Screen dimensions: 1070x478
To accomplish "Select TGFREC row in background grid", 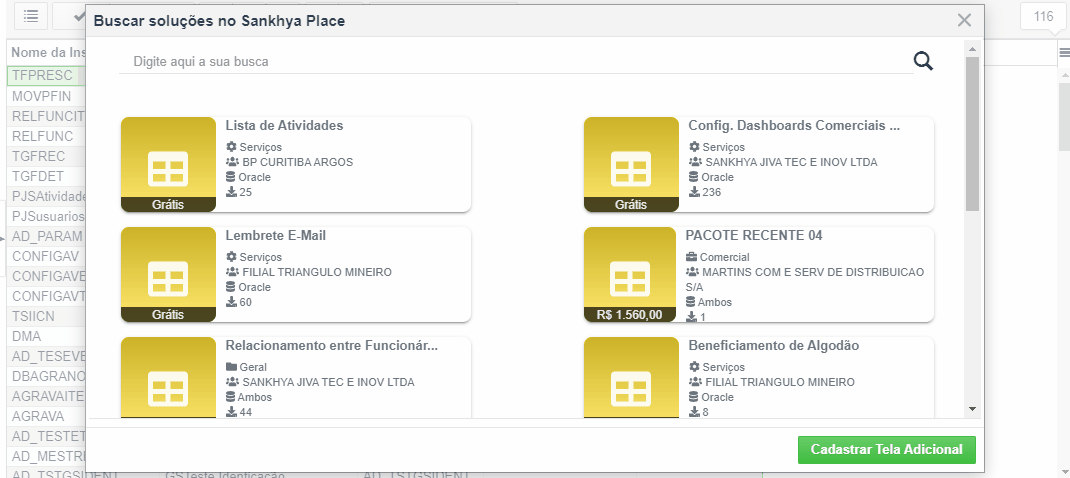I will pyautogui.click(x=46, y=156).
